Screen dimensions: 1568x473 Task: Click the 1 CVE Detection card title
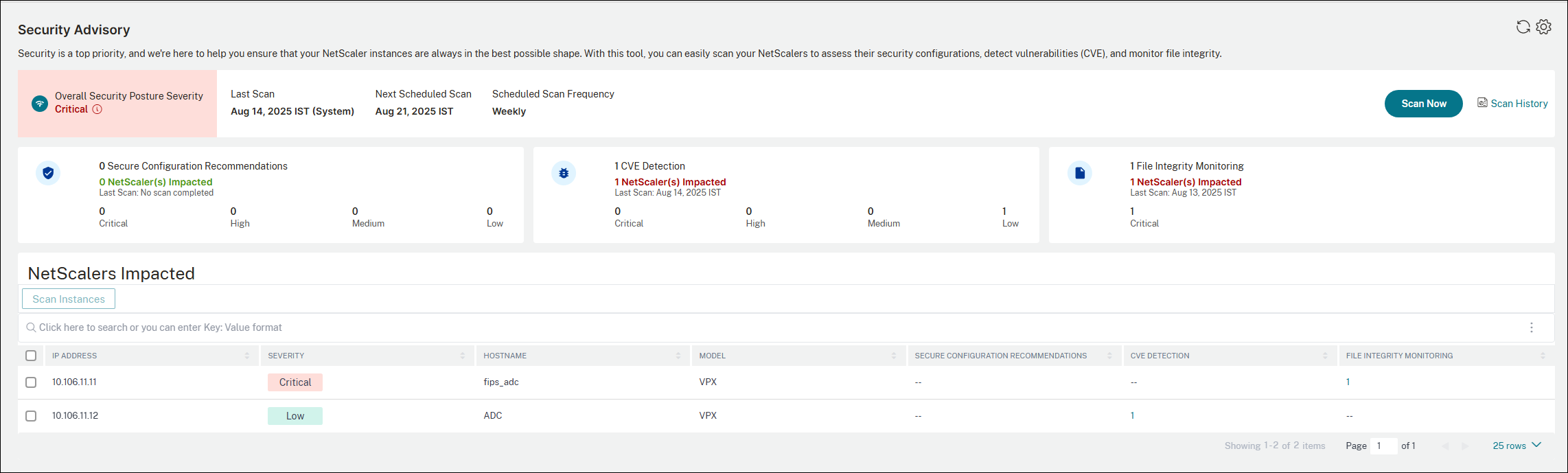[x=649, y=166]
